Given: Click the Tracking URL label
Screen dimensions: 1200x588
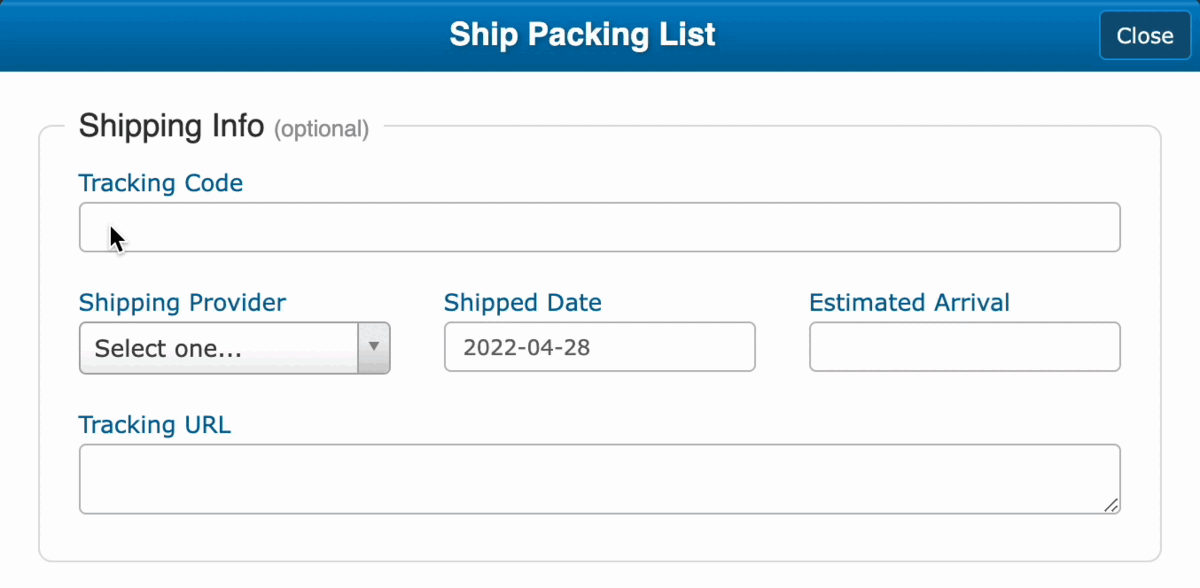Looking at the screenshot, I should click(x=155, y=424).
